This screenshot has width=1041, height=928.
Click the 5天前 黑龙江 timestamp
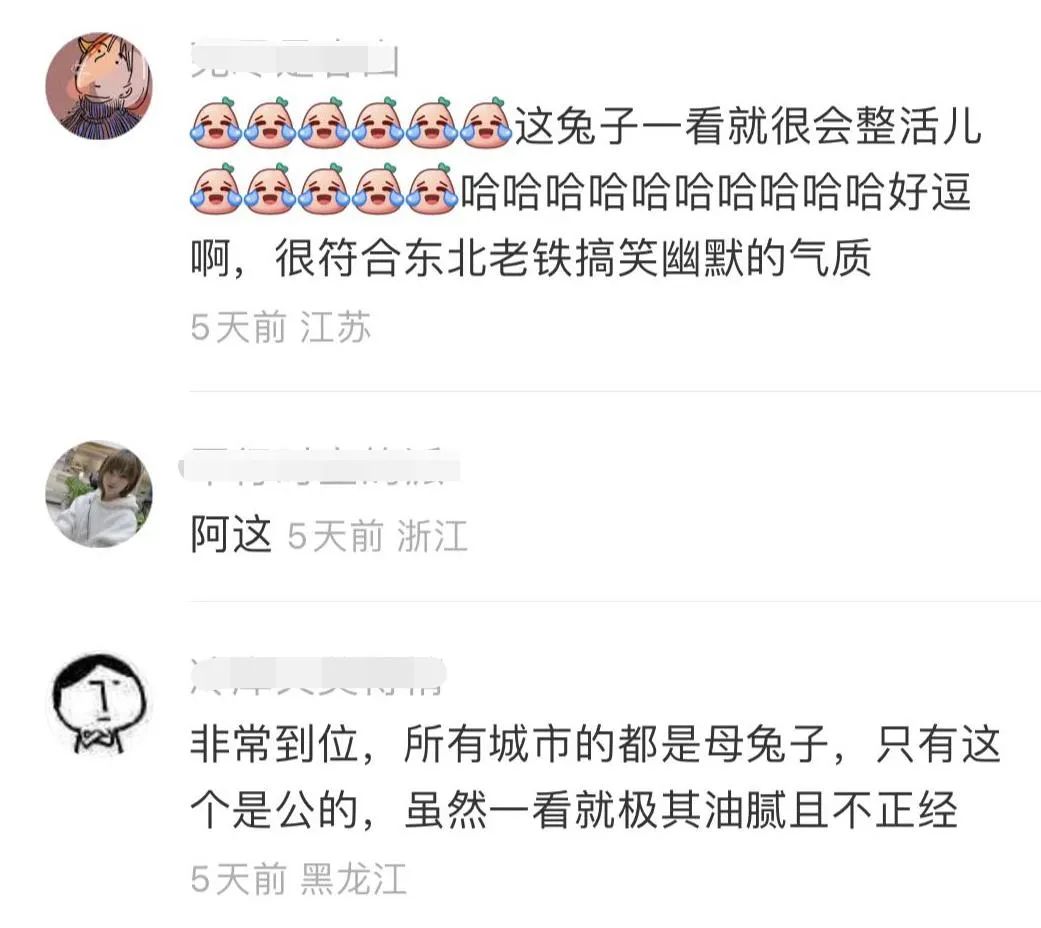click(x=298, y=878)
